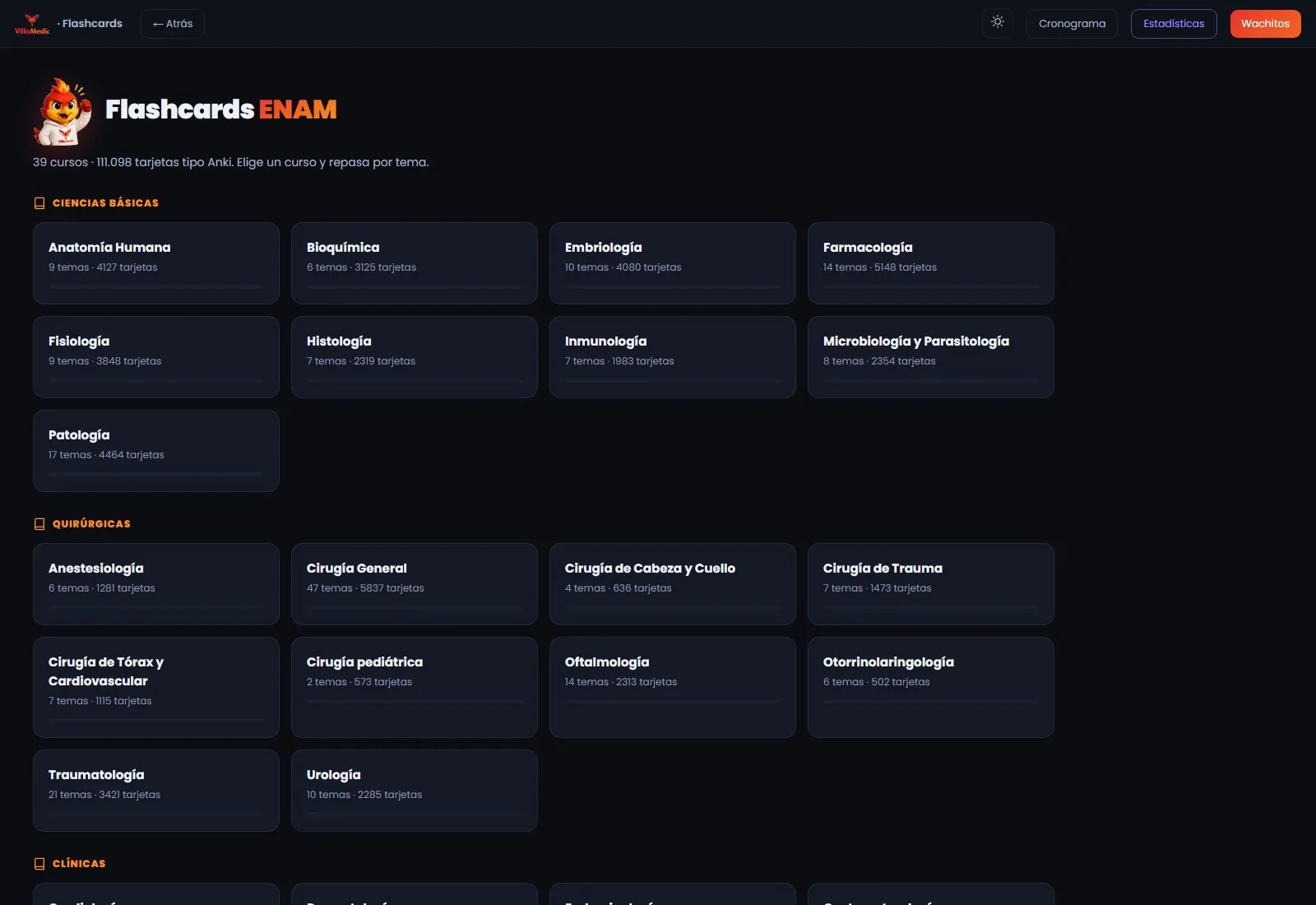Select the Inmunología course card
This screenshot has width=1316, height=905.
pyautogui.click(x=673, y=357)
